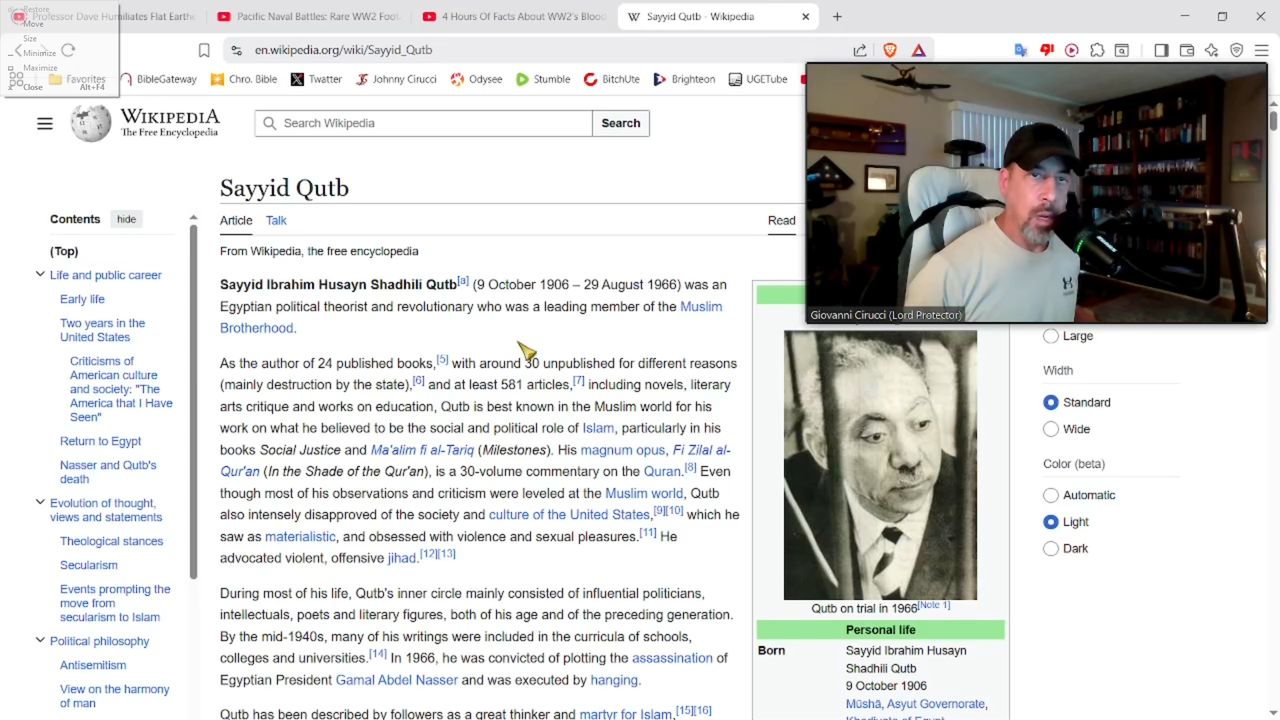
Task: Switch to the Talk tab
Action: tap(276, 220)
